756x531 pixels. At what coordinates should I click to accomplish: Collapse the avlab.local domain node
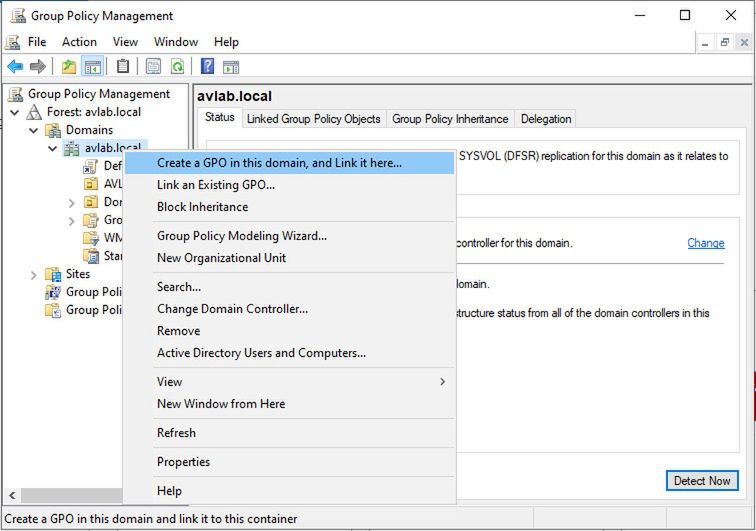(53, 149)
